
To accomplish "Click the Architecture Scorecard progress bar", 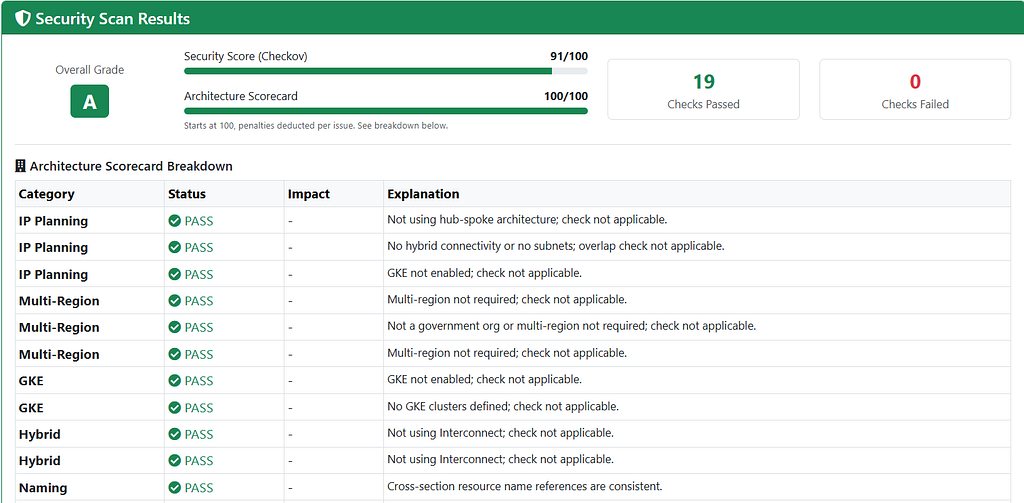I will [x=386, y=111].
